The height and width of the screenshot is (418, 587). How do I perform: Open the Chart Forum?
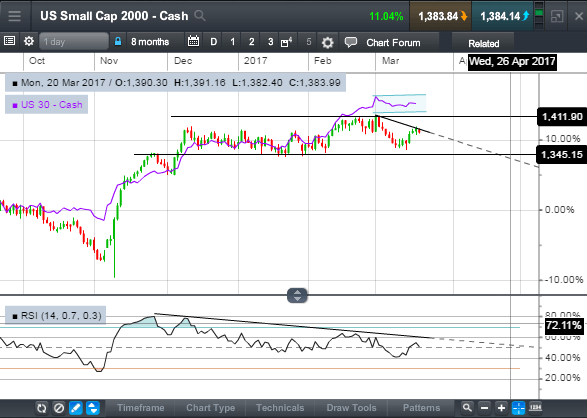pyautogui.click(x=393, y=43)
